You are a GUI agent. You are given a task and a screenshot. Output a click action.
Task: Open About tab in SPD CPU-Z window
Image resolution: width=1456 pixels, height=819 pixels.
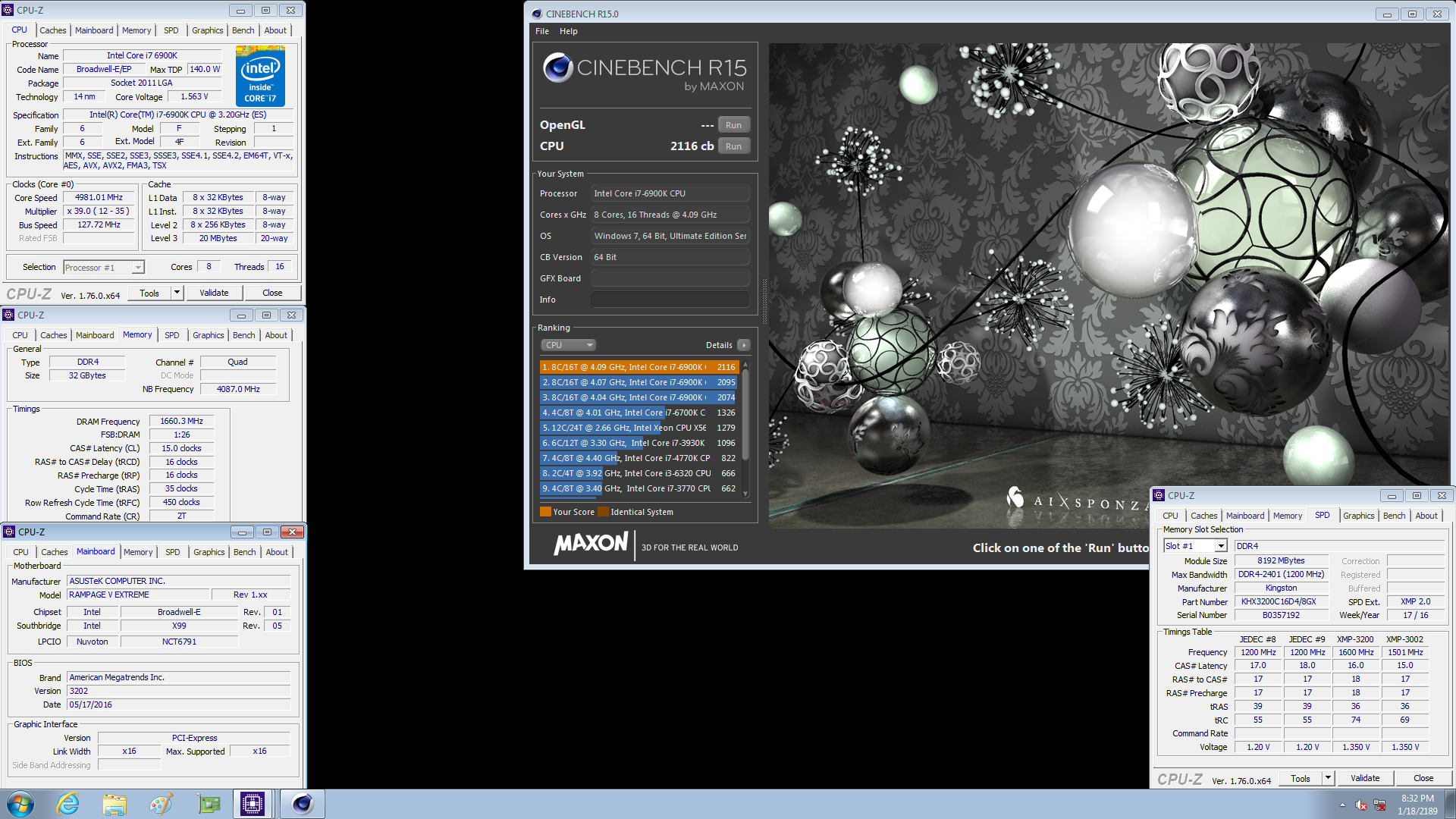(1426, 516)
